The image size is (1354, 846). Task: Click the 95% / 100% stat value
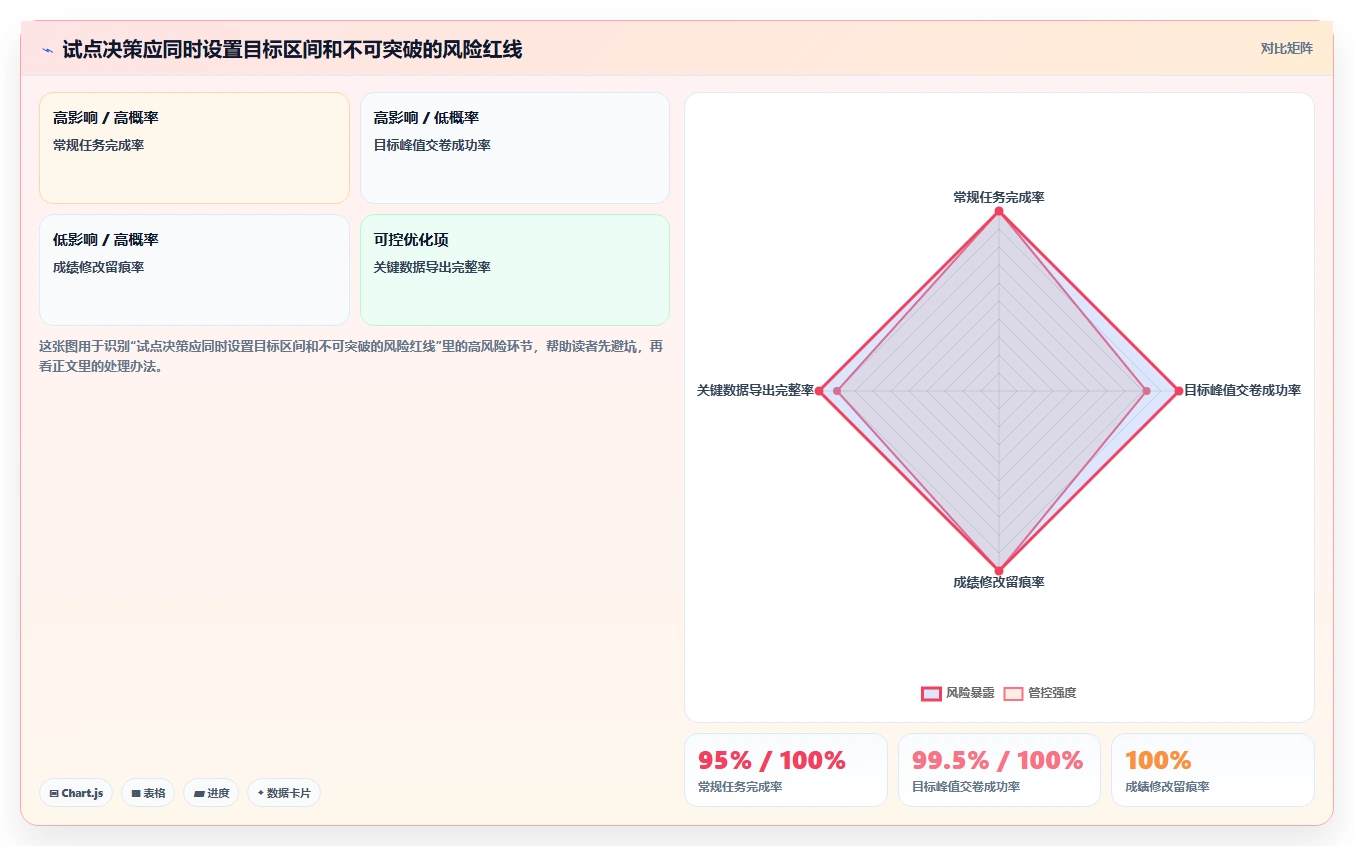[x=772, y=760]
